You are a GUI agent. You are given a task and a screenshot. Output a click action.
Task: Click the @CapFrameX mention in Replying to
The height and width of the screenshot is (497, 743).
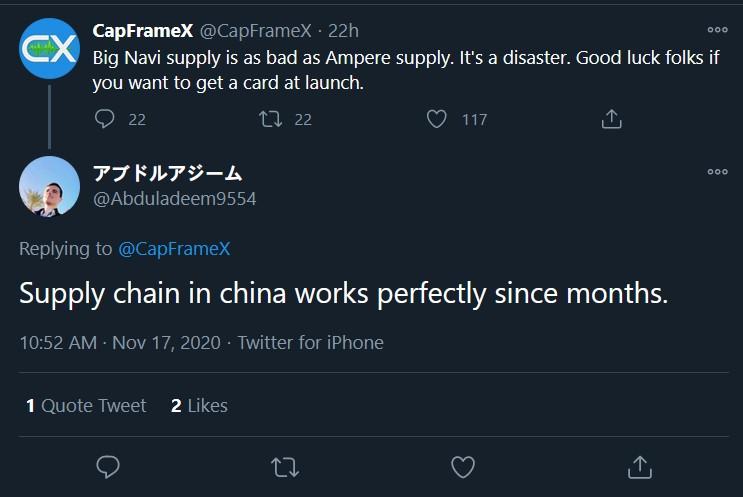point(174,249)
